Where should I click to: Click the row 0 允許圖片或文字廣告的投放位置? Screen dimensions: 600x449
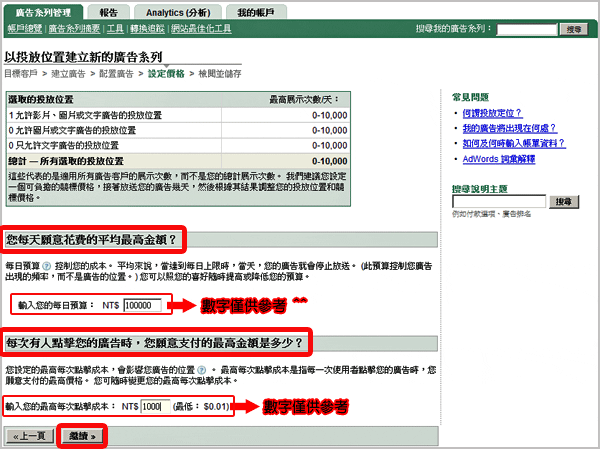(x=178, y=130)
